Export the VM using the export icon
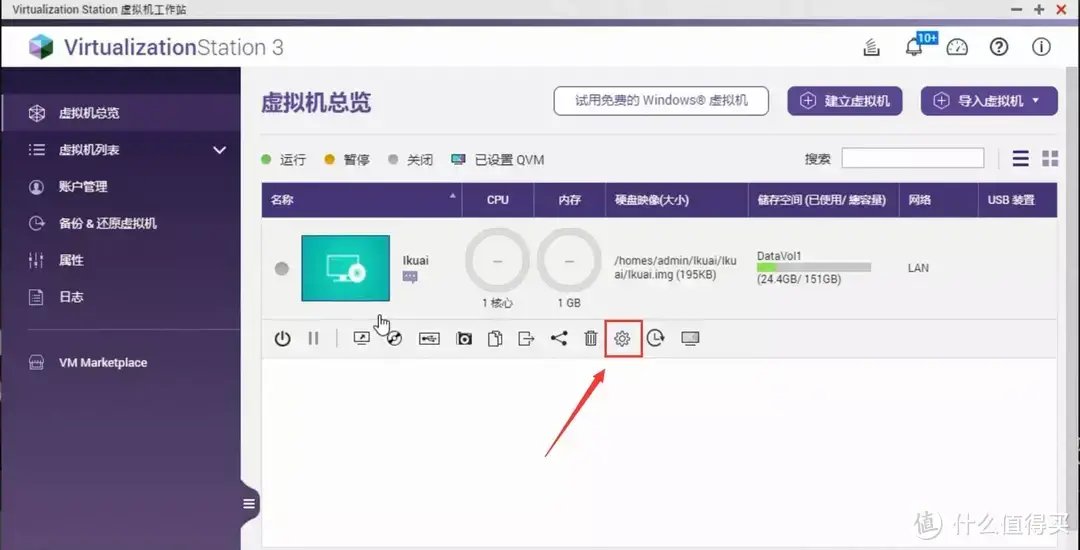1080x550 pixels. (526, 339)
